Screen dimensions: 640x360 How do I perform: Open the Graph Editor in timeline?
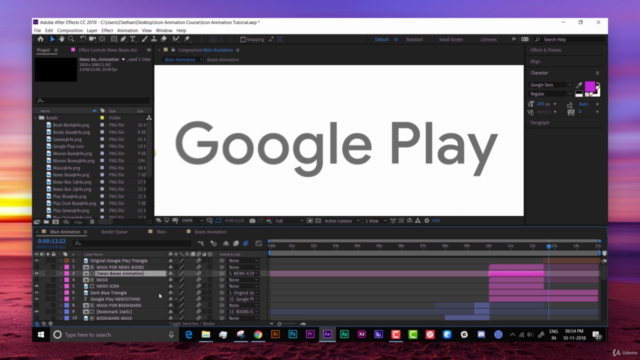[258, 243]
